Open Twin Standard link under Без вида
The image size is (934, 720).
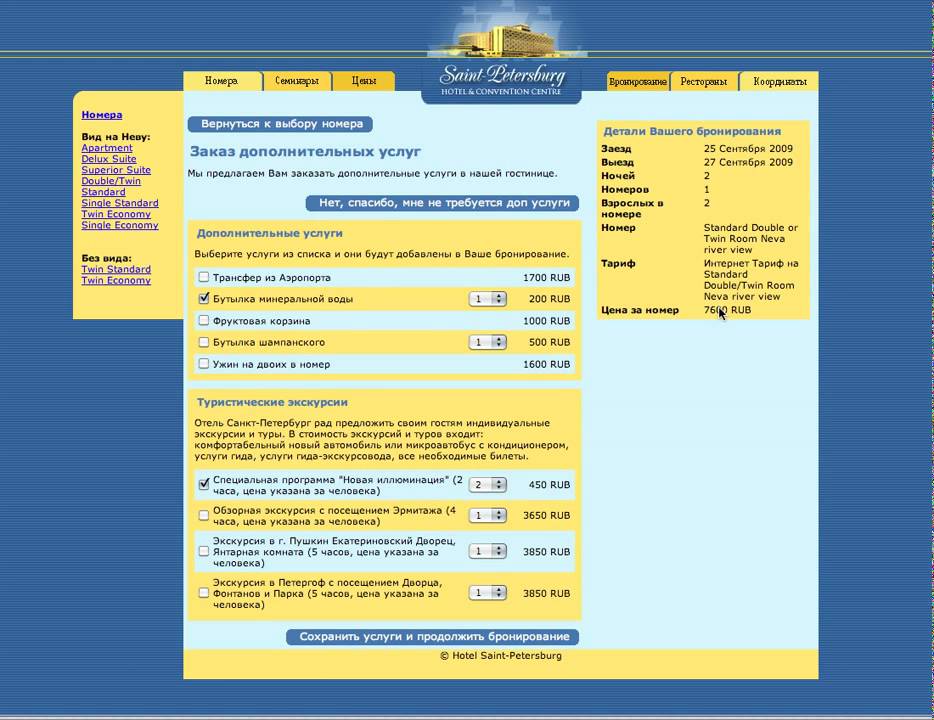[116, 269]
